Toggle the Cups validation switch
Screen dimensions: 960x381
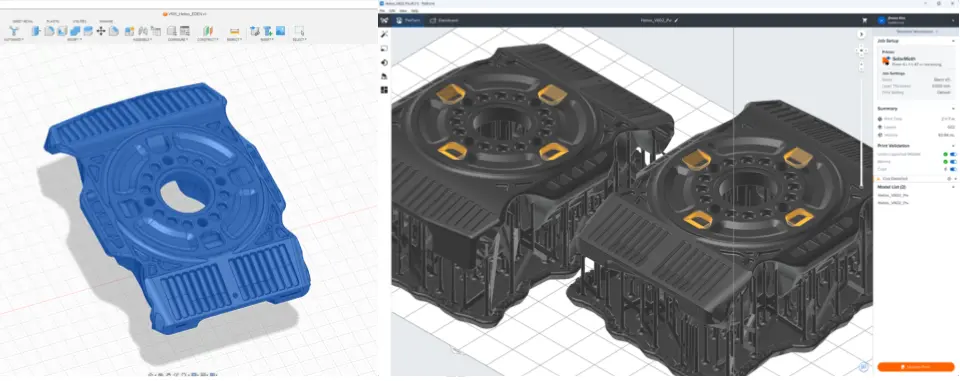tap(953, 169)
